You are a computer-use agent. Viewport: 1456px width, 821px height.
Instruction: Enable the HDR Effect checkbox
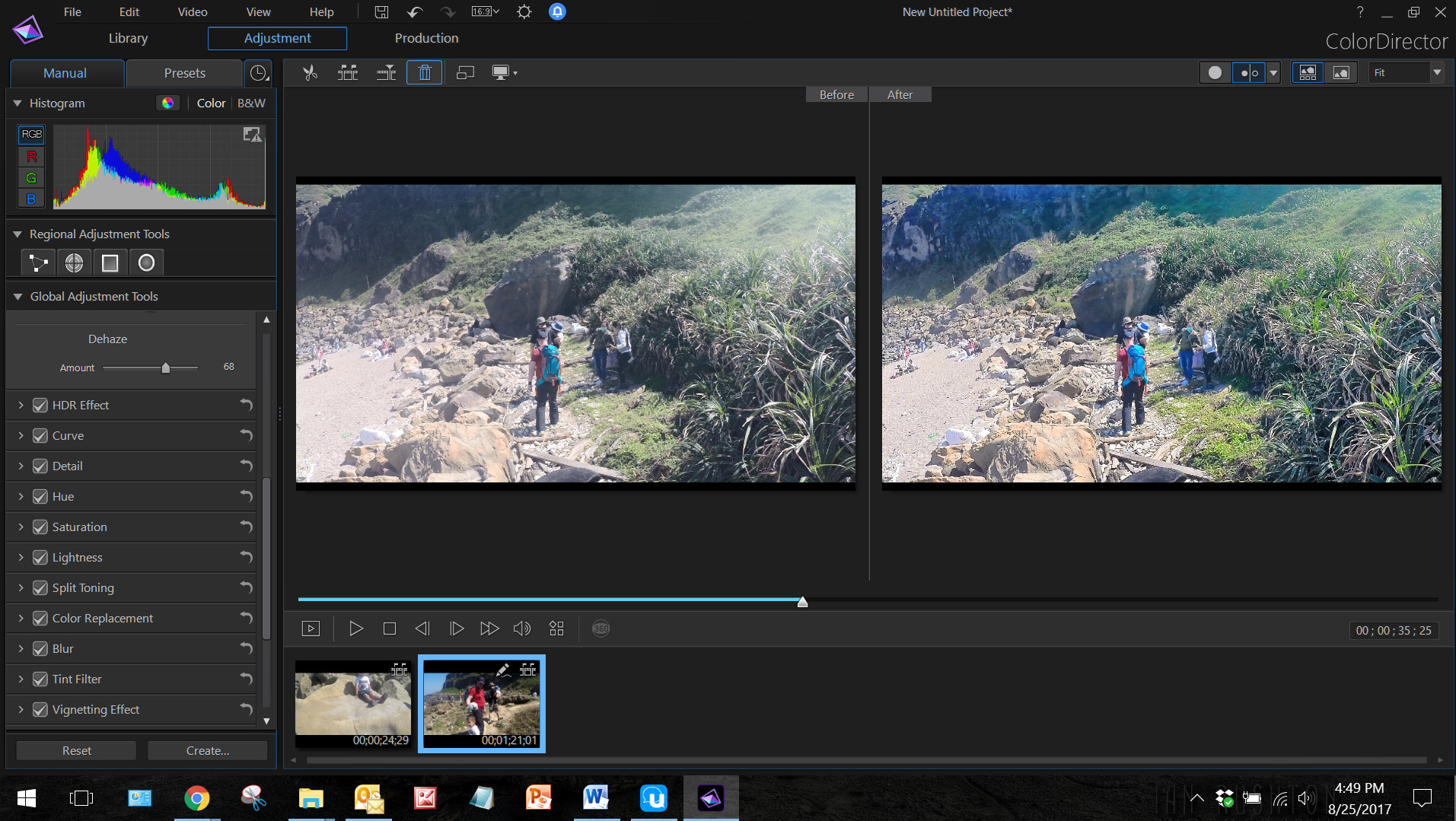coord(40,405)
